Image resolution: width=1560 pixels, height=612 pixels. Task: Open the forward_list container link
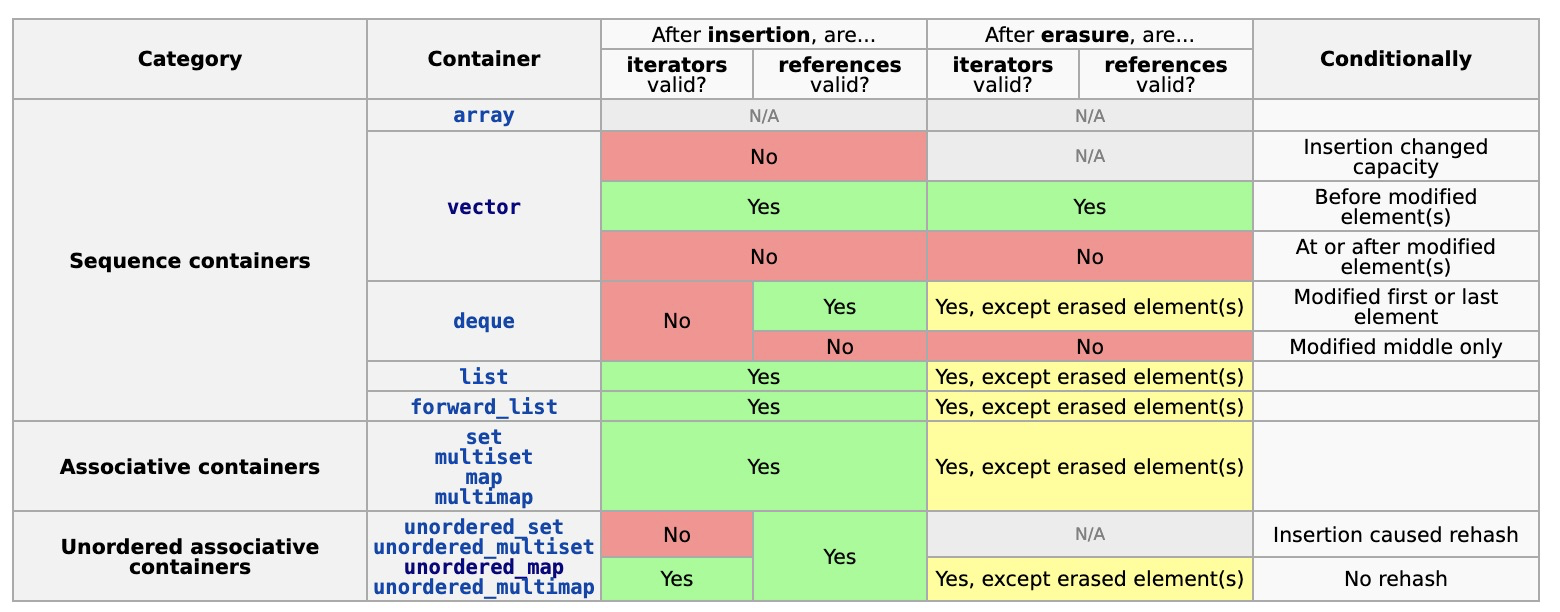click(x=484, y=407)
